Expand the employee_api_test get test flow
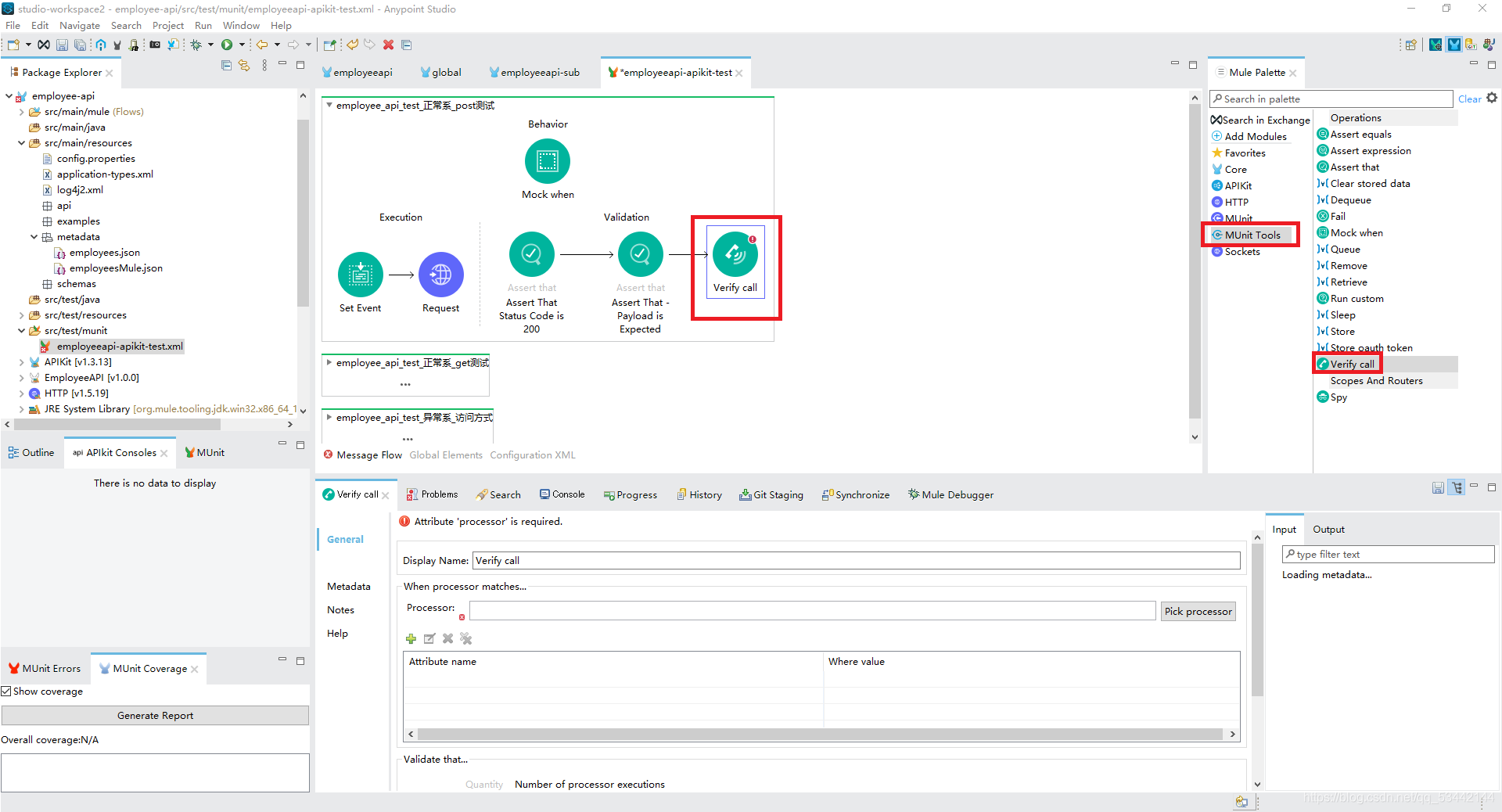The width and height of the screenshot is (1502, 812). pyautogui.click(x=329, y=362)
